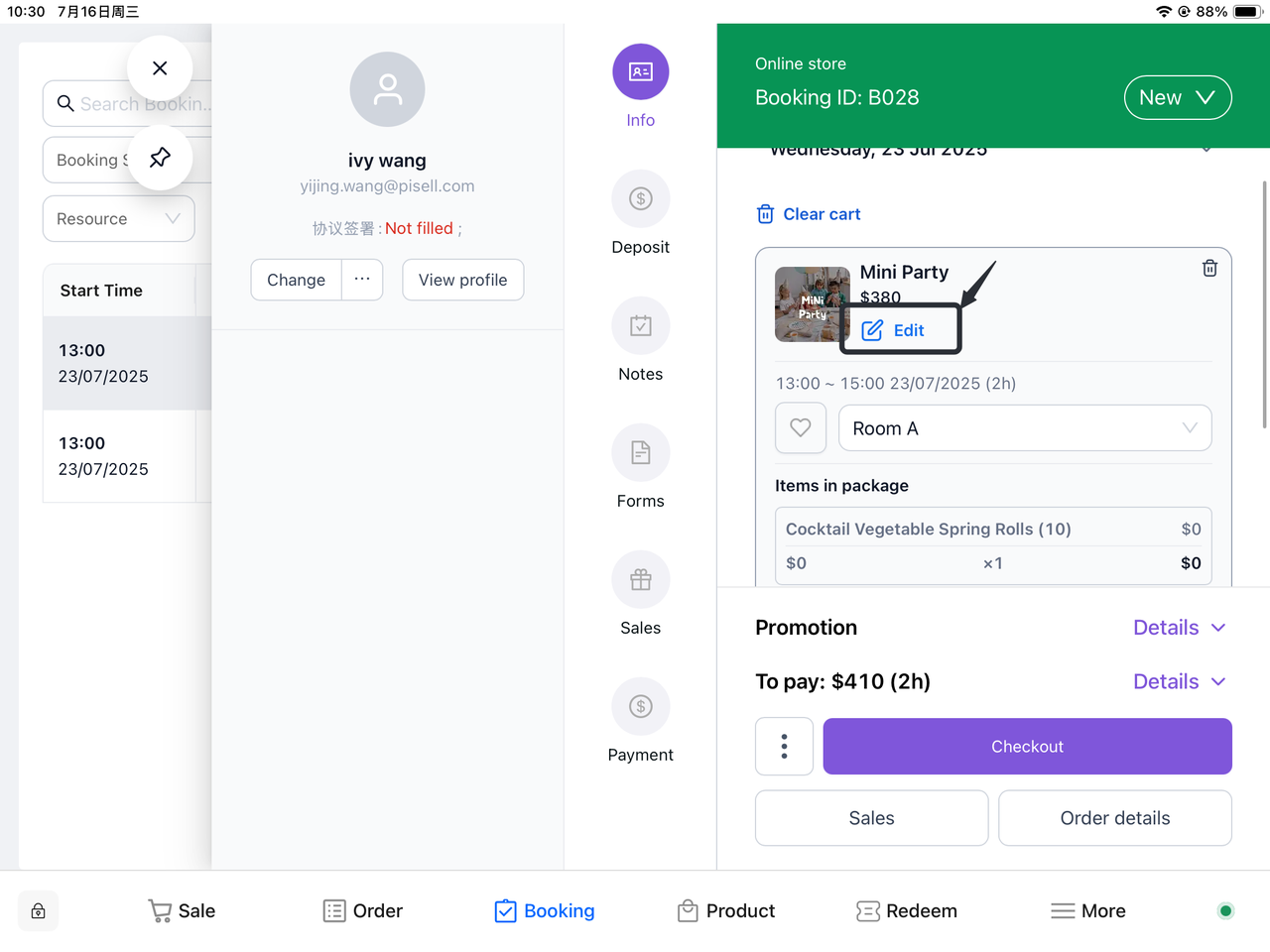This screenshot has width=1270, height=952.
Task: Open the Forms section
Action: pos(640,453)
